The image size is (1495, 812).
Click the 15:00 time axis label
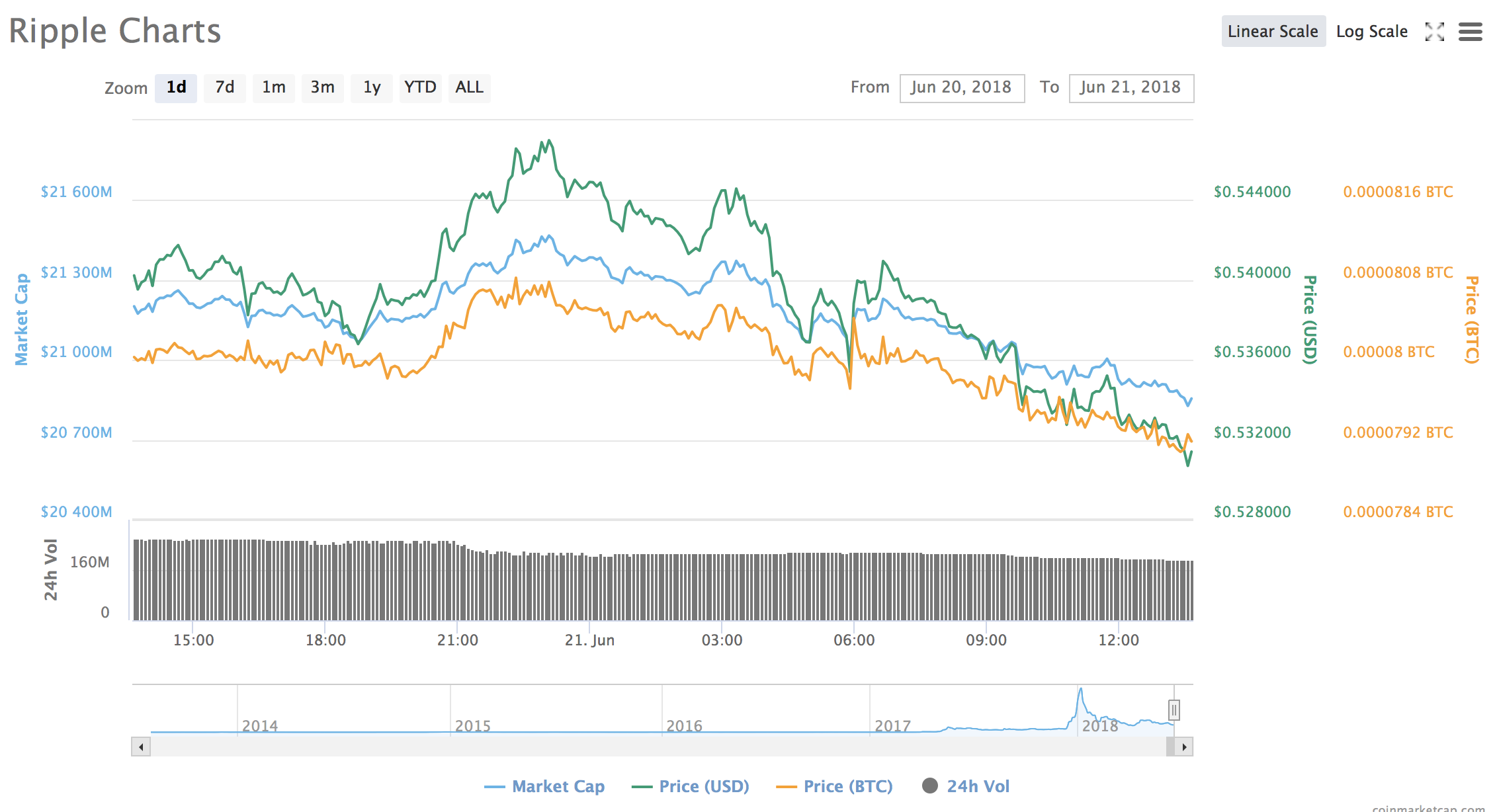pos(193,640)
